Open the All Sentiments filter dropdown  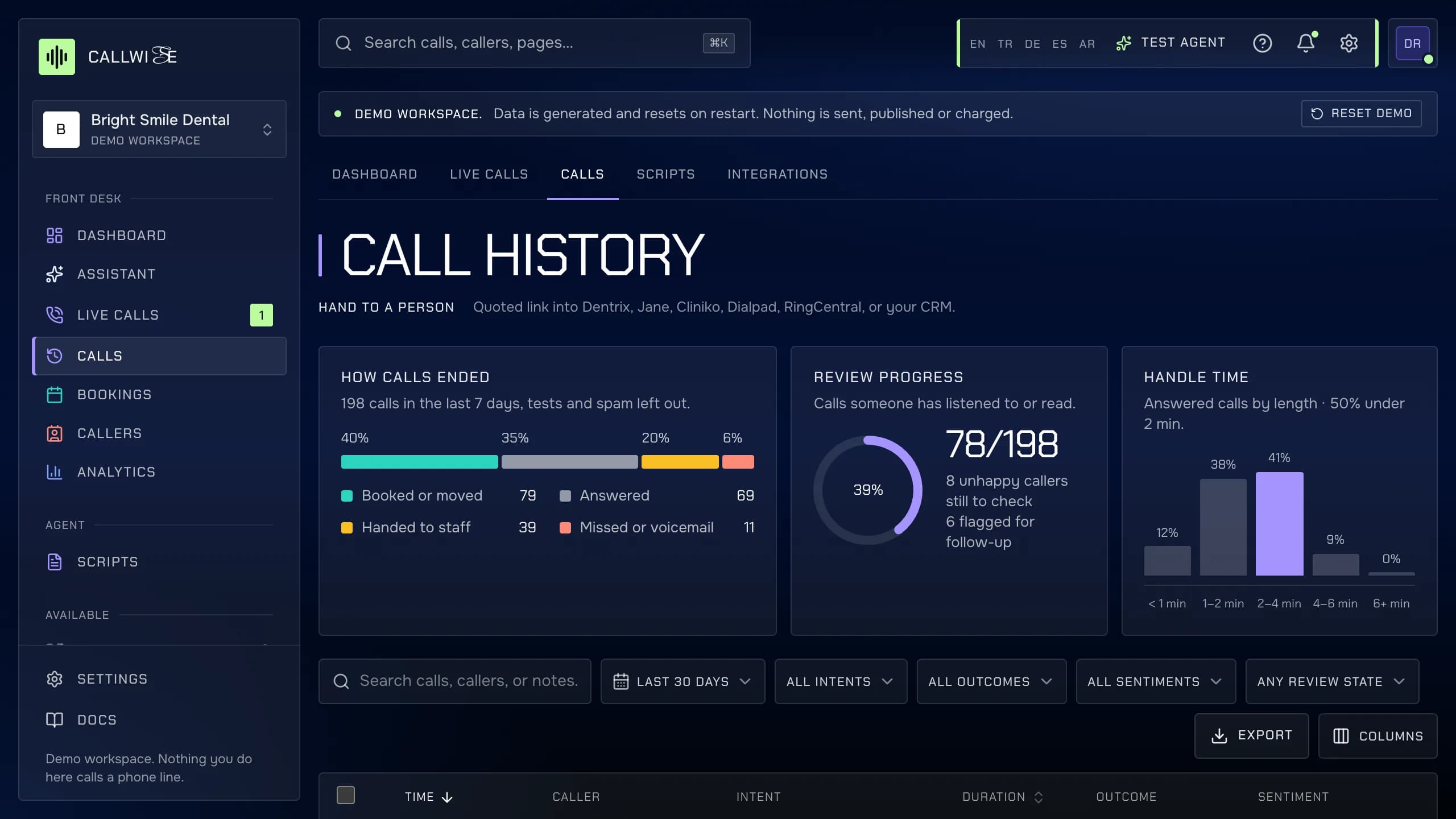(x=1156, y=681)
